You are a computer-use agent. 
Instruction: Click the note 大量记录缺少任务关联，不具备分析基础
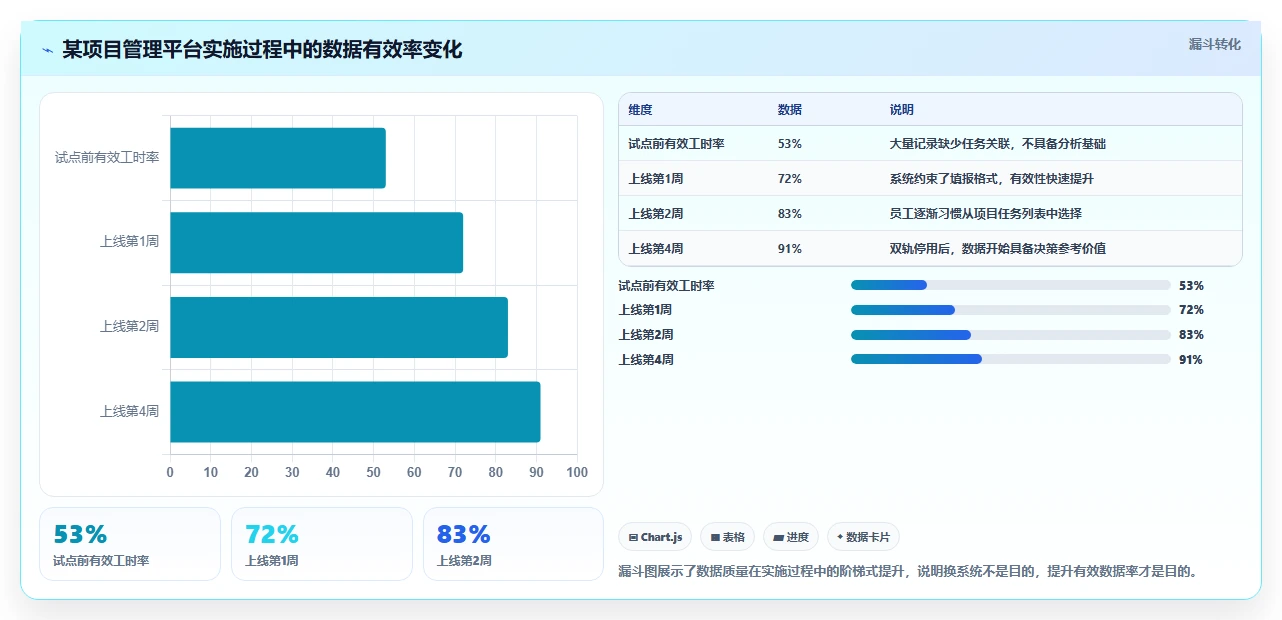998,144
